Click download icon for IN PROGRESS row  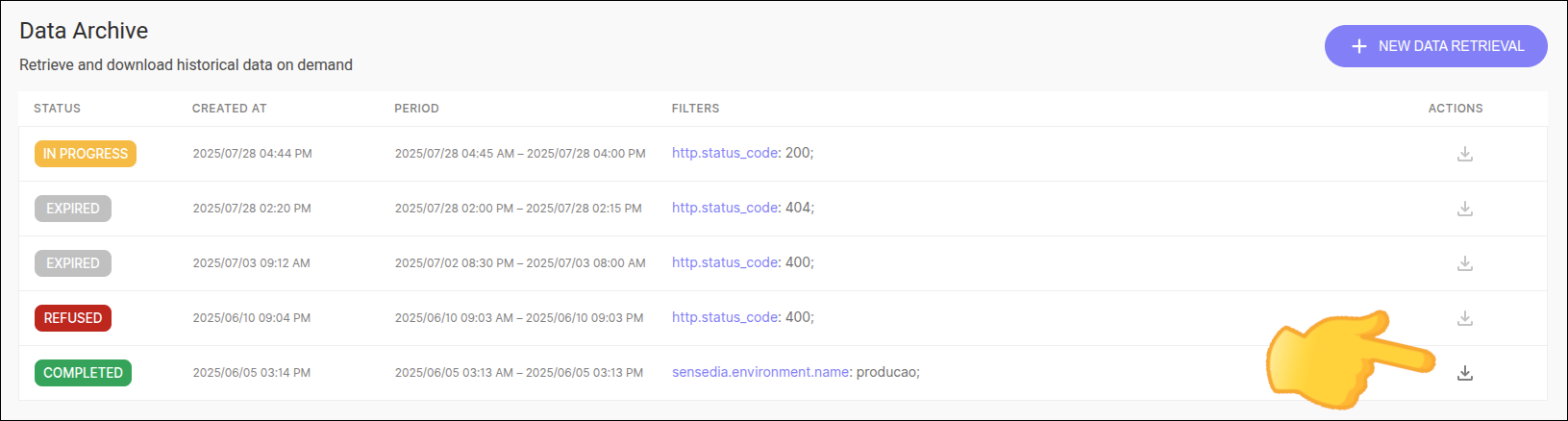click(x=1464, y=154)
